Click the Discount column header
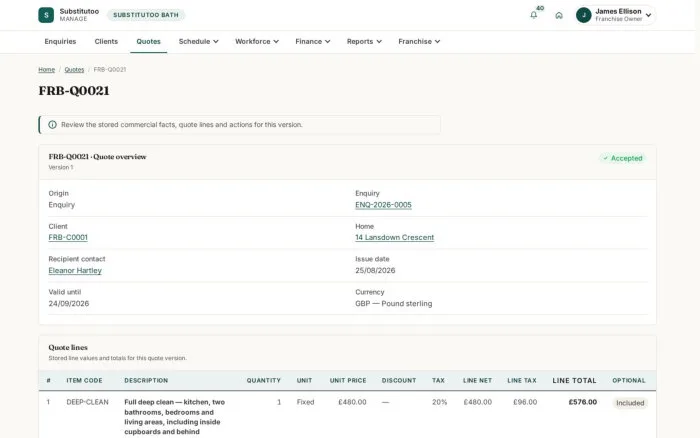The height and width of the screenshot is (438, 700). pos(399,381)
